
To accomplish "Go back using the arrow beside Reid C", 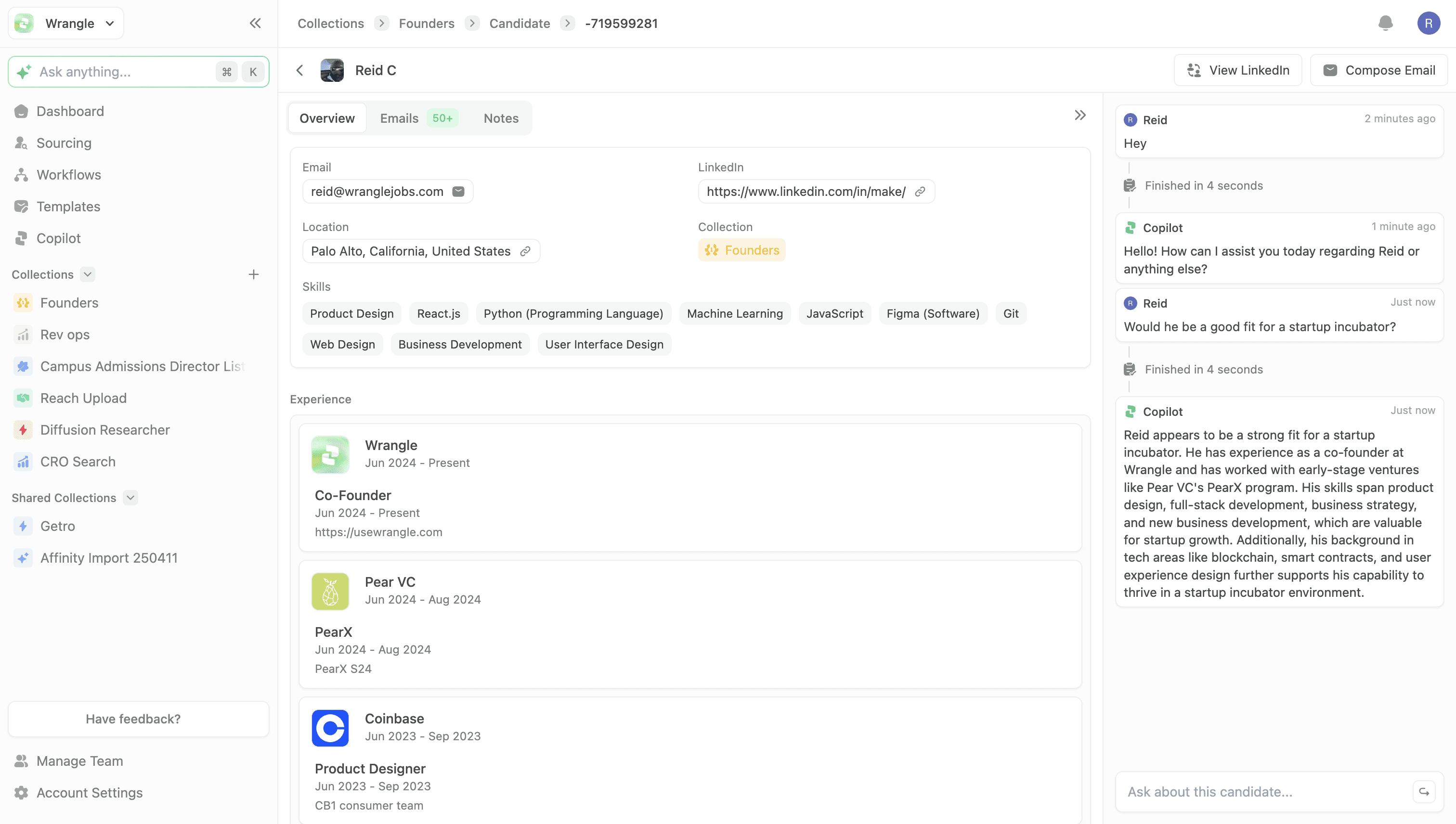I will 300,70.
